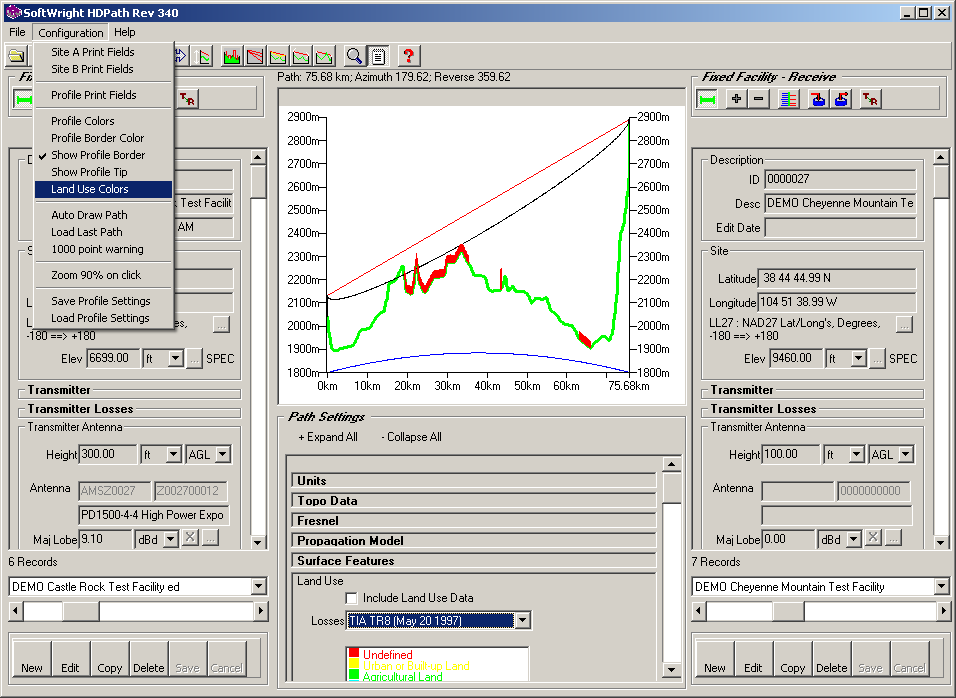Click Site A Print Fields menu item
The image size is (956, 698).
(x=93, y=52)
